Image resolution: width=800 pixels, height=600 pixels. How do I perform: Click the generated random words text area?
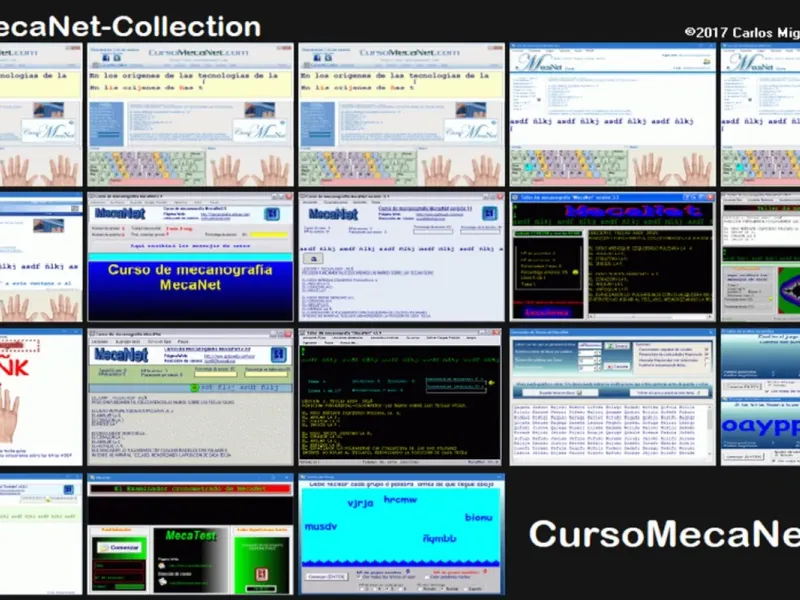(x=611, y=431)
